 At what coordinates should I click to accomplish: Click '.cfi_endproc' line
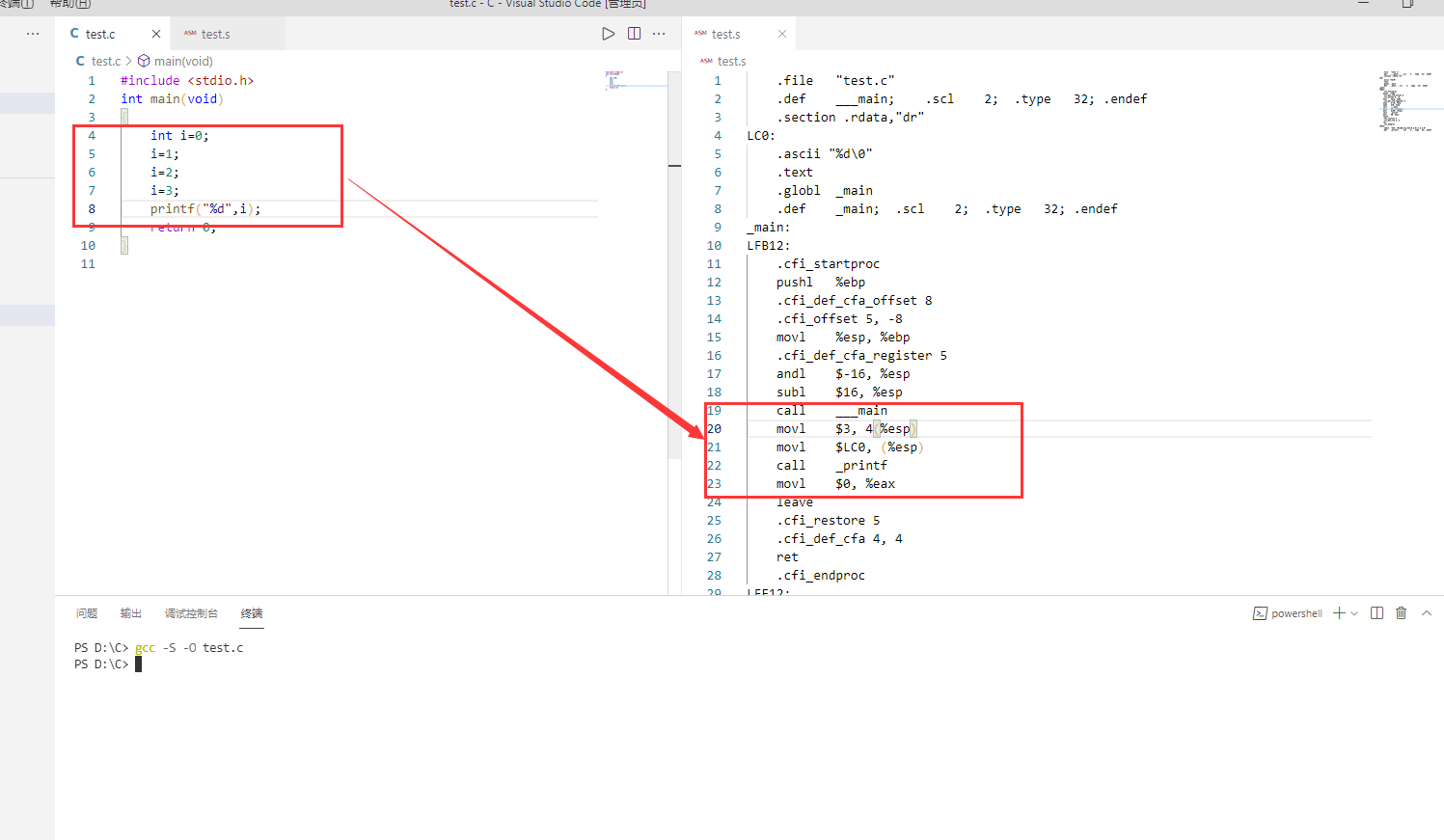pos(821,576)
